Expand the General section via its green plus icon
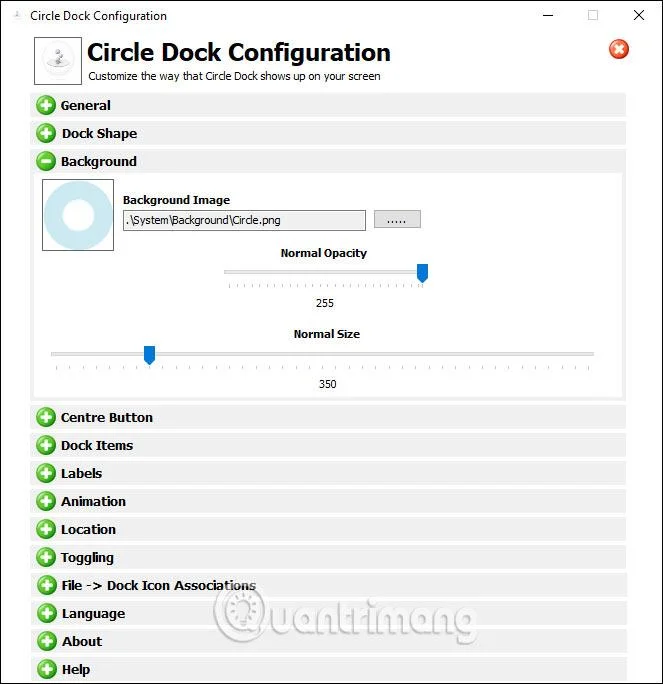663x684 pixels. click(46, 105)
